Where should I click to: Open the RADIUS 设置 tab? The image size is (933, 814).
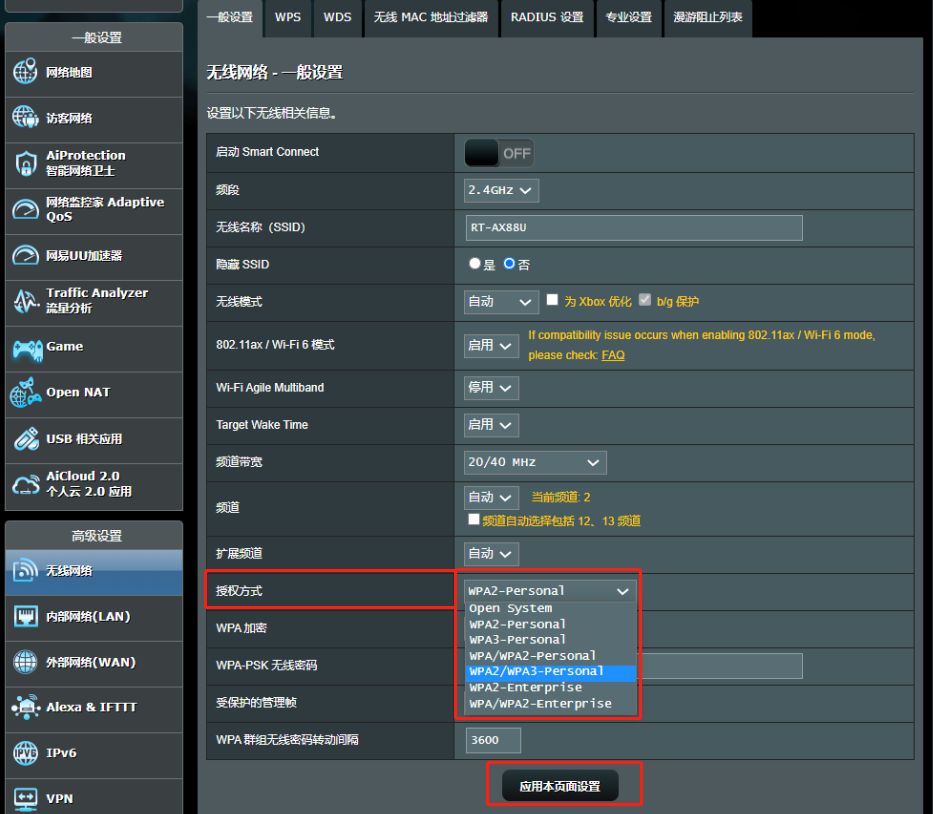tap(547, 17)
